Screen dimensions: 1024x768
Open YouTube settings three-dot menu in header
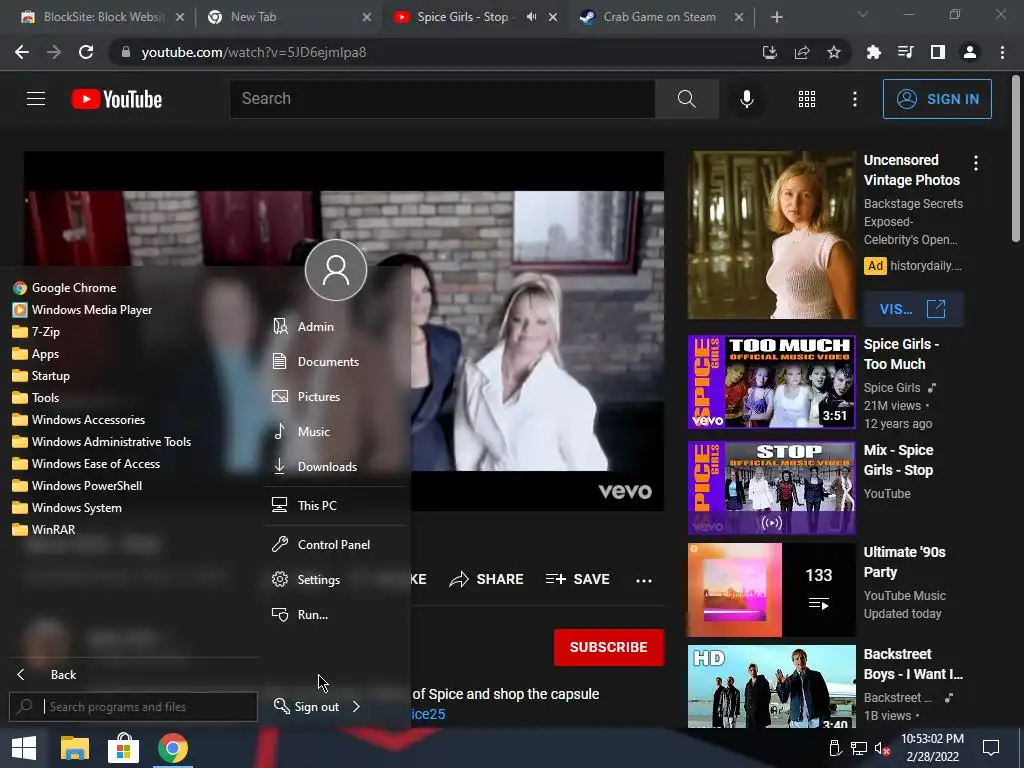pos(855,99)
